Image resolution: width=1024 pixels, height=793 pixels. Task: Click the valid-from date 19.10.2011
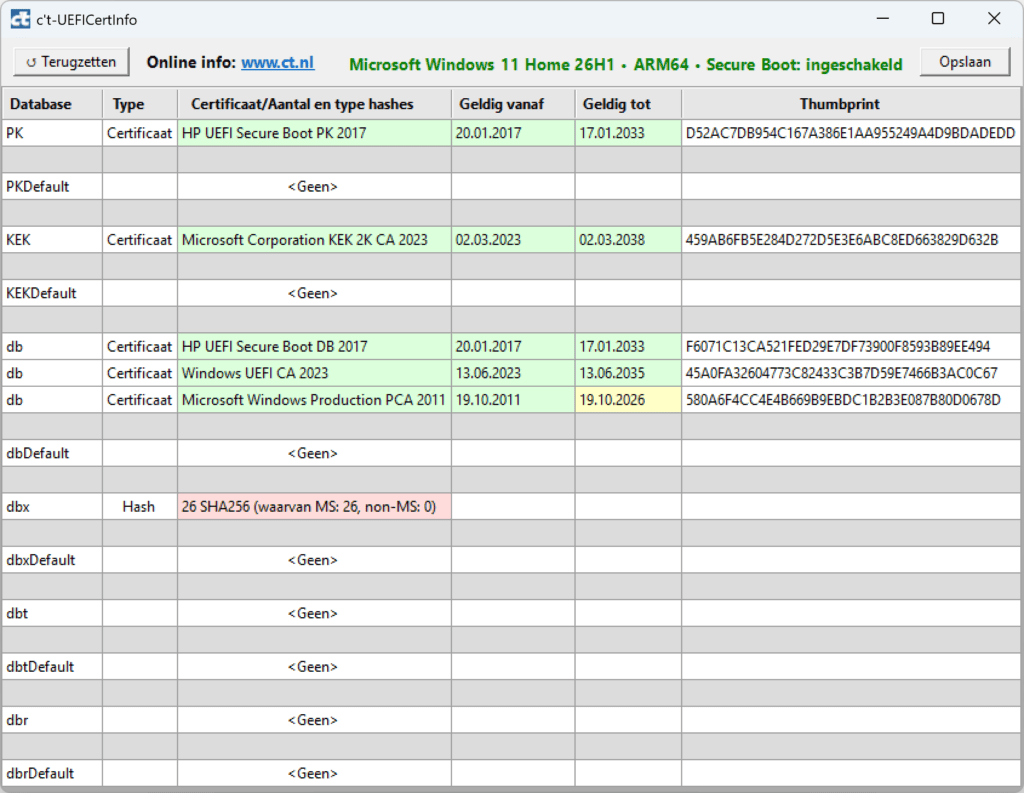click(x=513, y=400)
